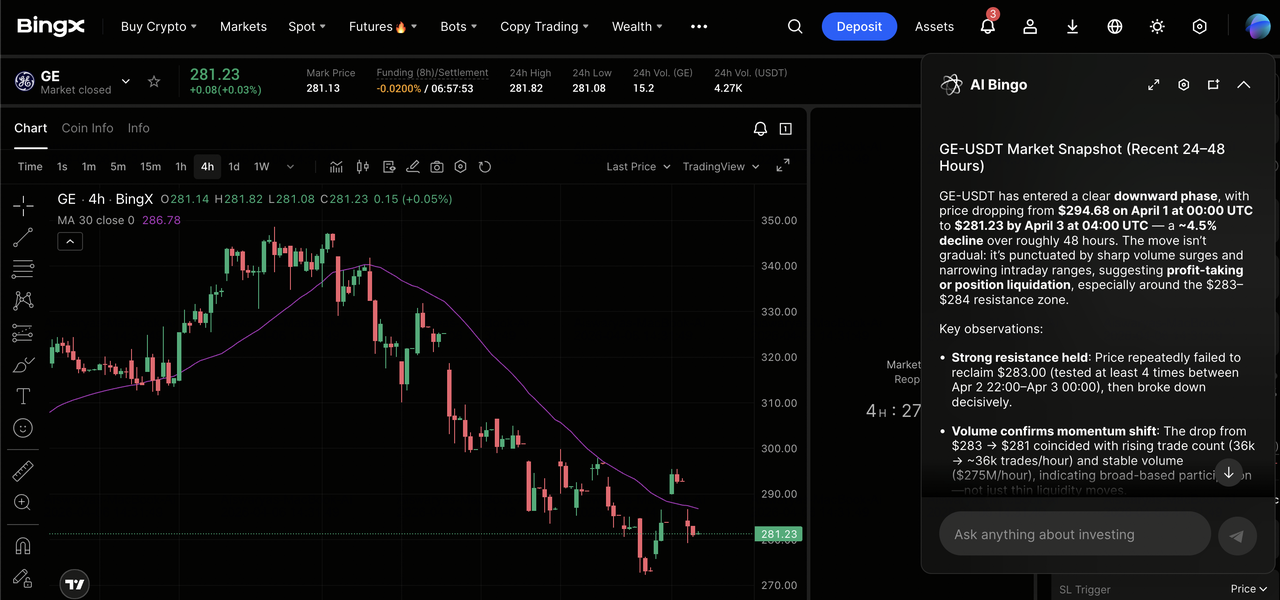Click the Ask anything about investing field
Image resolution: width=1280 pixels, height=600 pixels.
pos(1074,534)
